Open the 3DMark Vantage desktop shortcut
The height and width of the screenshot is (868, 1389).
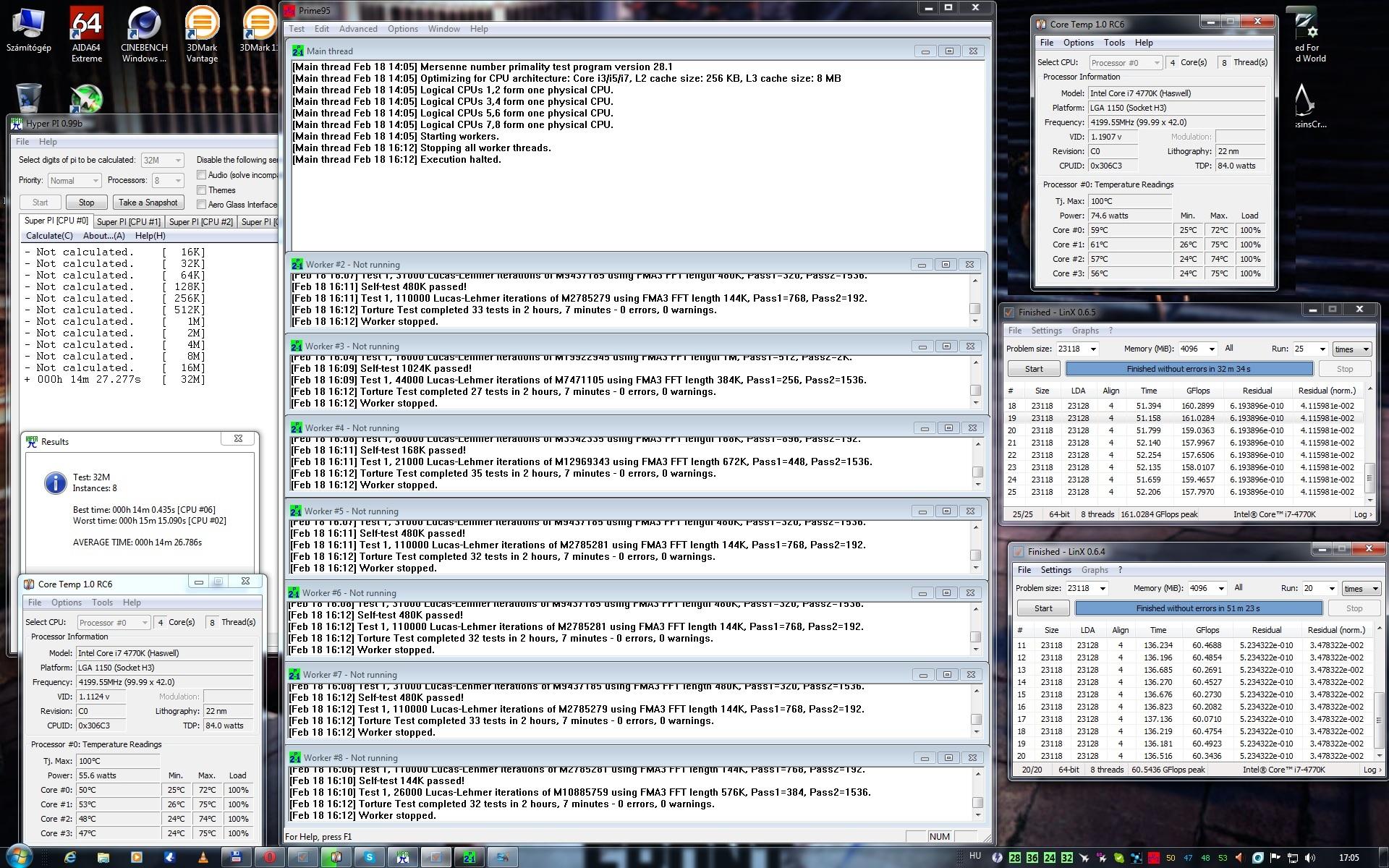pos(202,34)
